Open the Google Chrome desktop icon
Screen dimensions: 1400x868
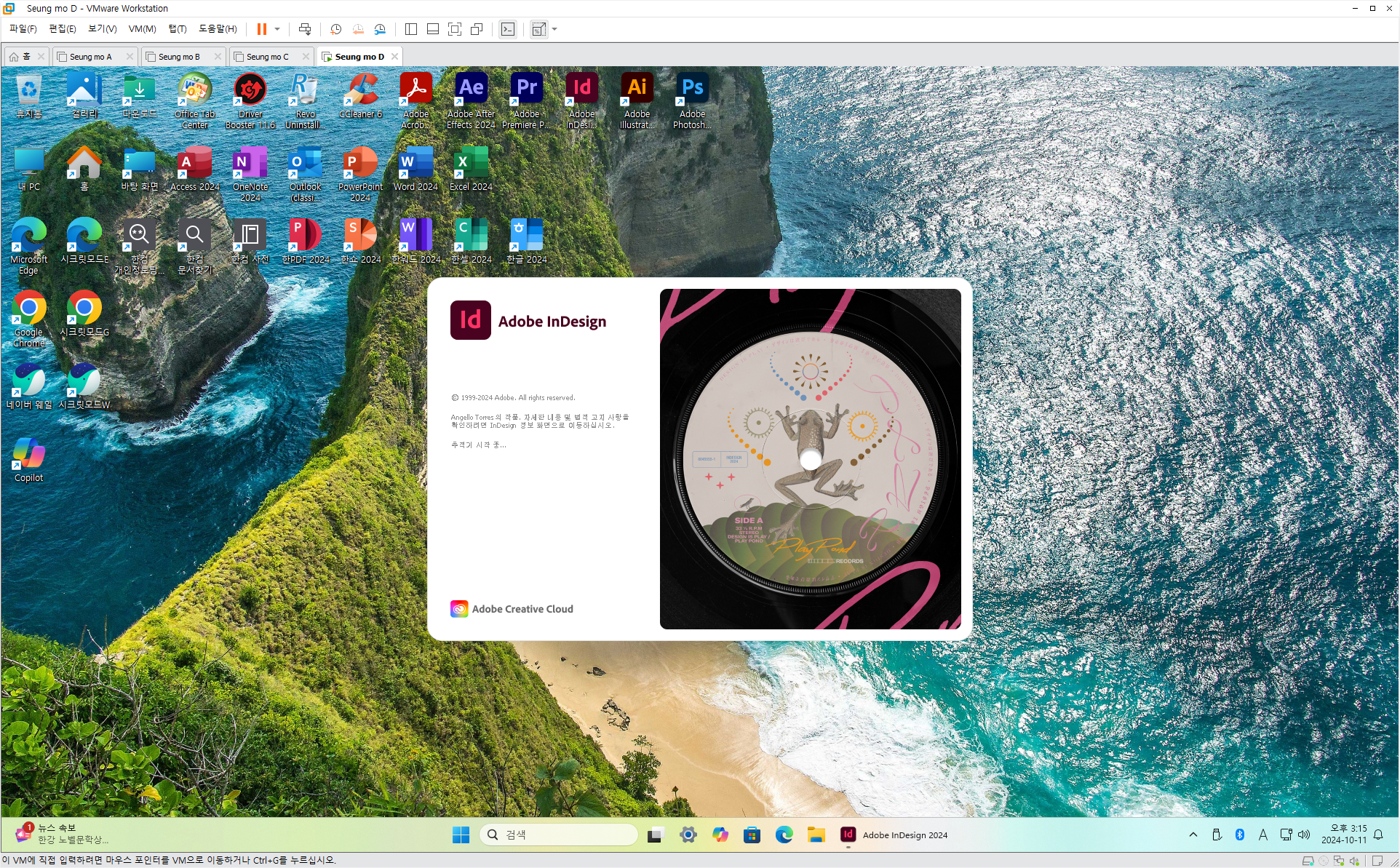(x=28, y=319)
